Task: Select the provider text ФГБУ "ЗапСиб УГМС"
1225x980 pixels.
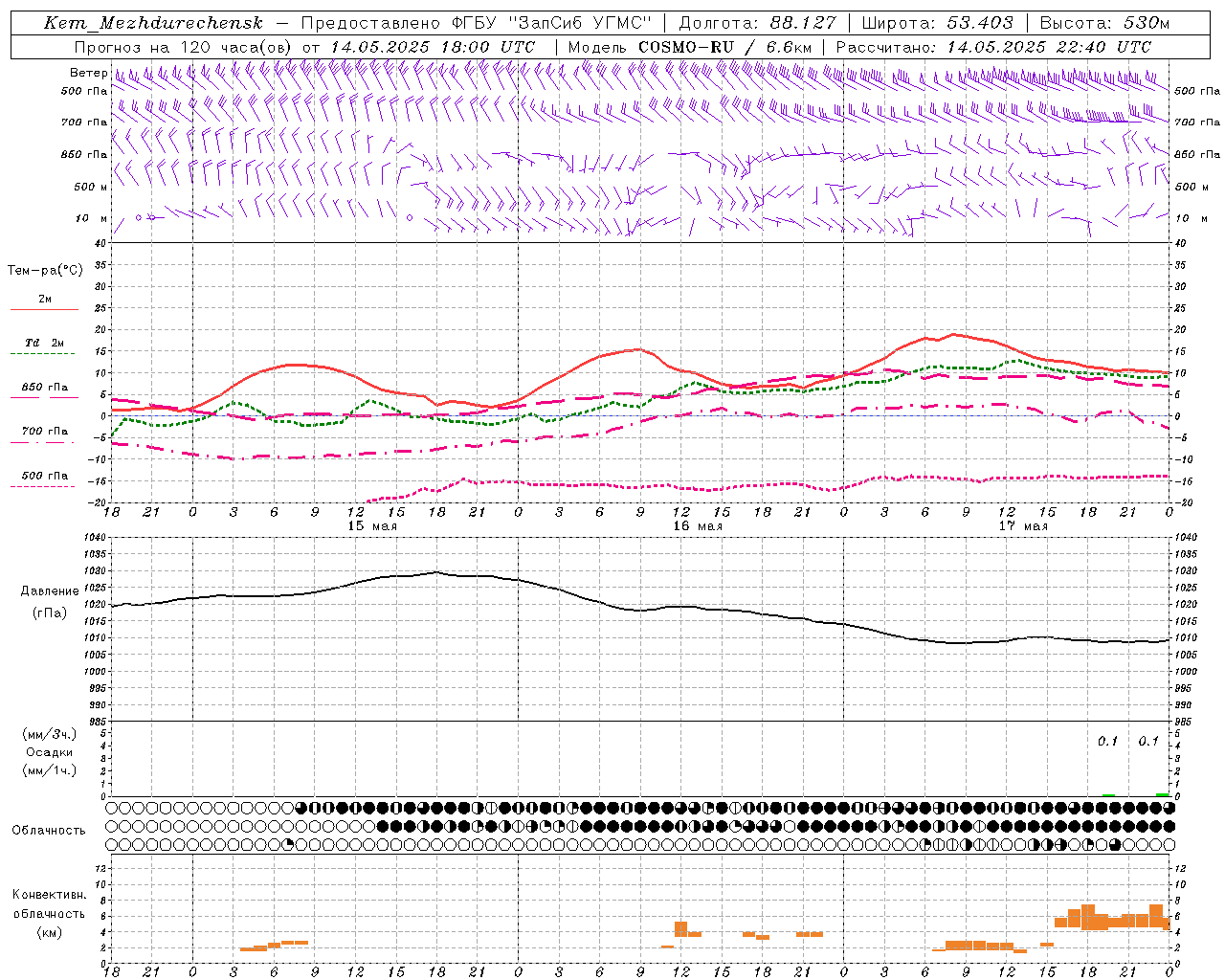Action: (550, 23)
